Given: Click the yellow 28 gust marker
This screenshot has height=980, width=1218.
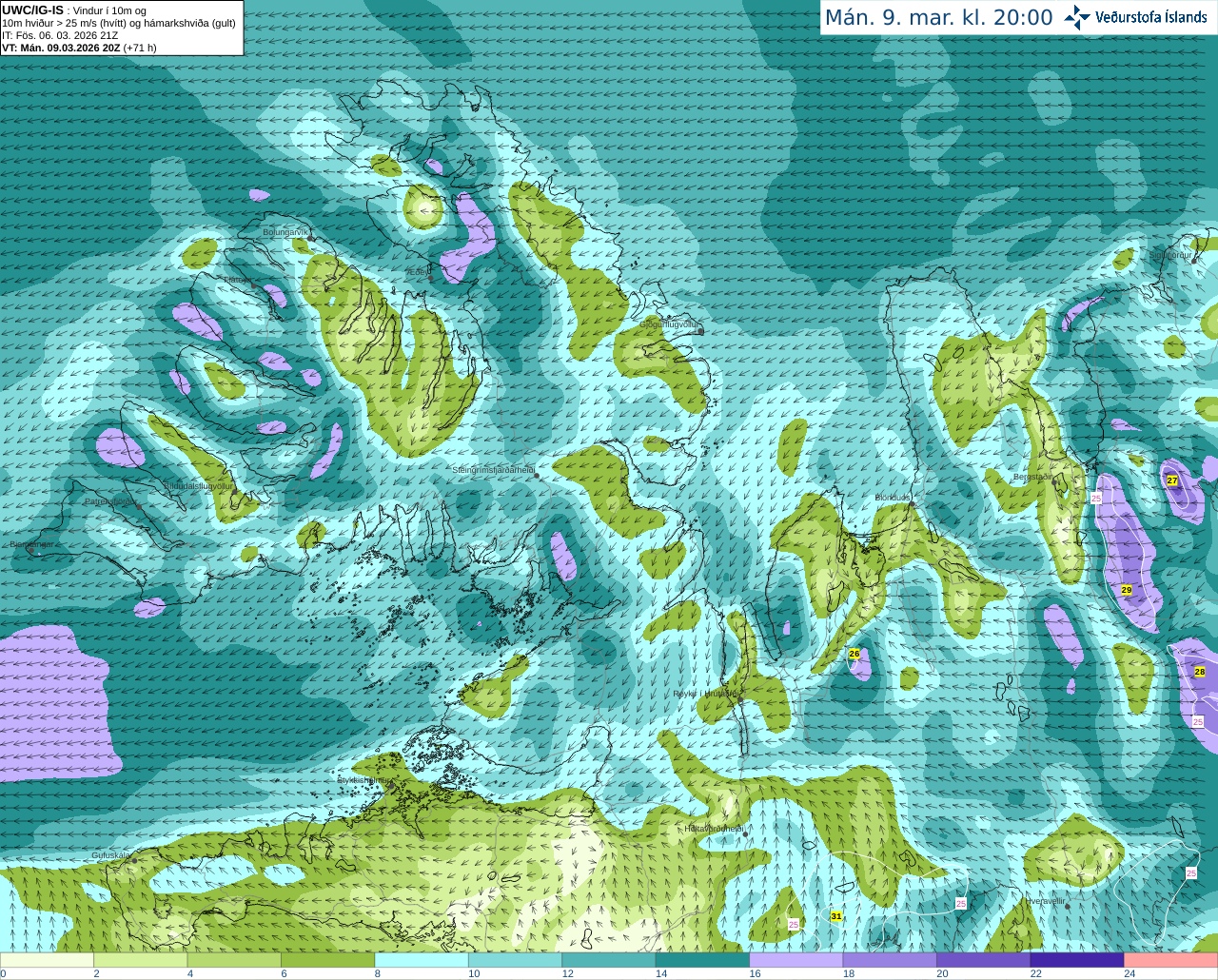Looking at the screenshot, I should pos(1200,672).
